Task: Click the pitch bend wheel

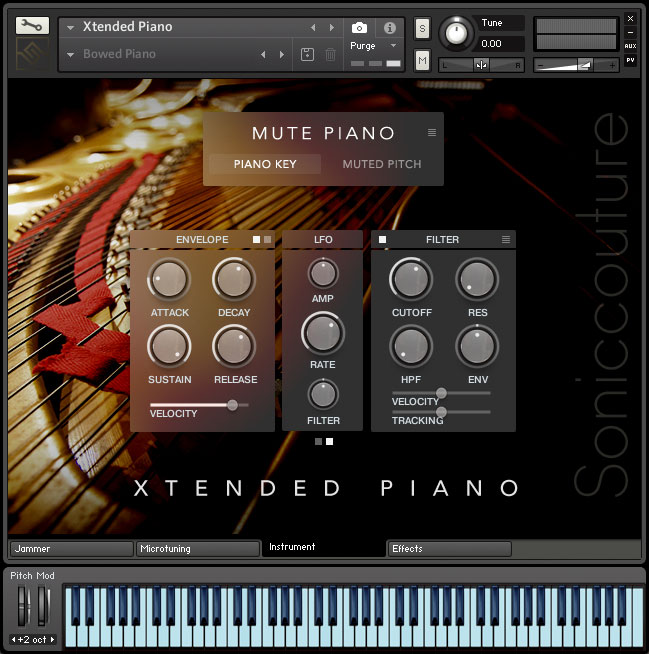Action: pos(23,606)
